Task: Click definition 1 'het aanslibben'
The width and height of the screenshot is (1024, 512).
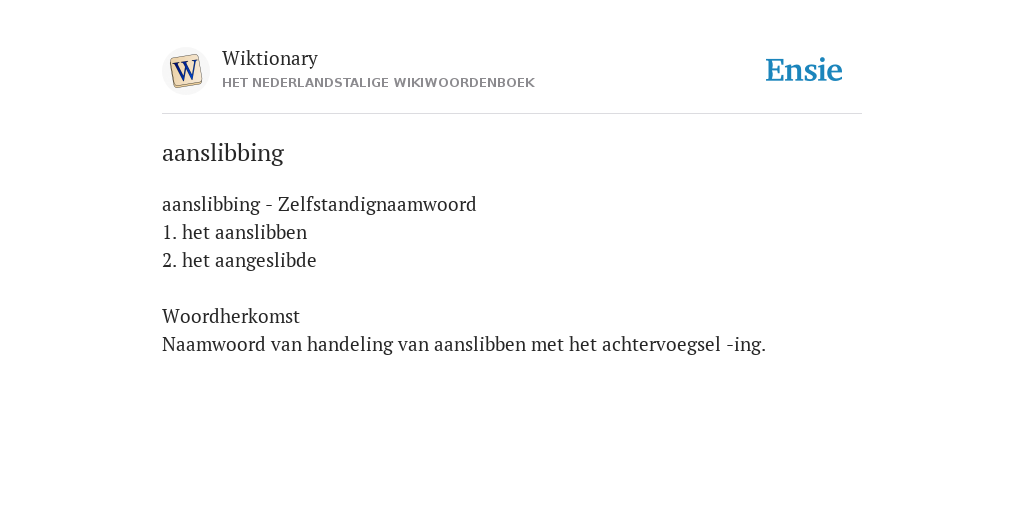Action: tap(234, 232)
